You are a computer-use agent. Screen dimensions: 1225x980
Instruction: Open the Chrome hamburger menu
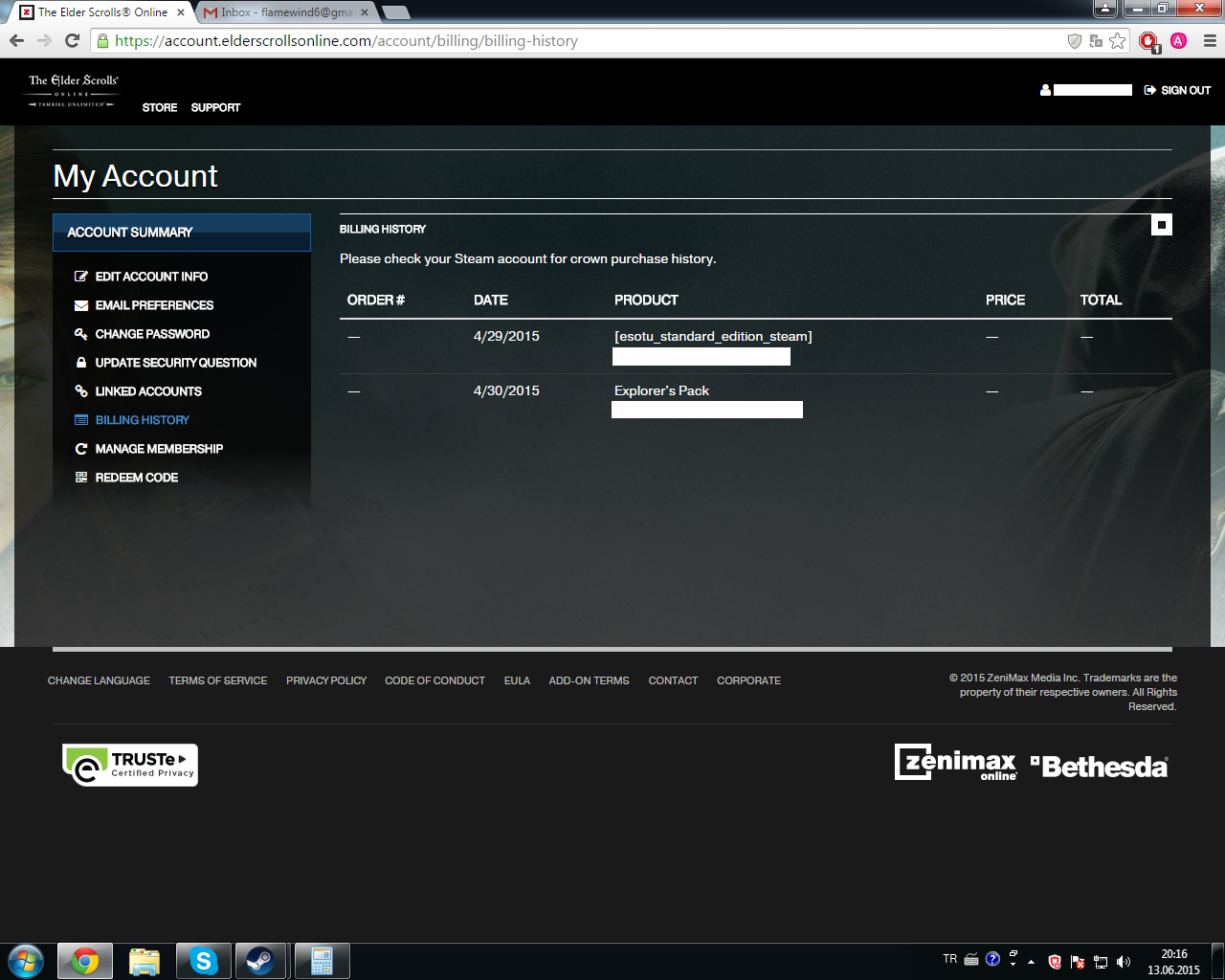pos(1210,41)
